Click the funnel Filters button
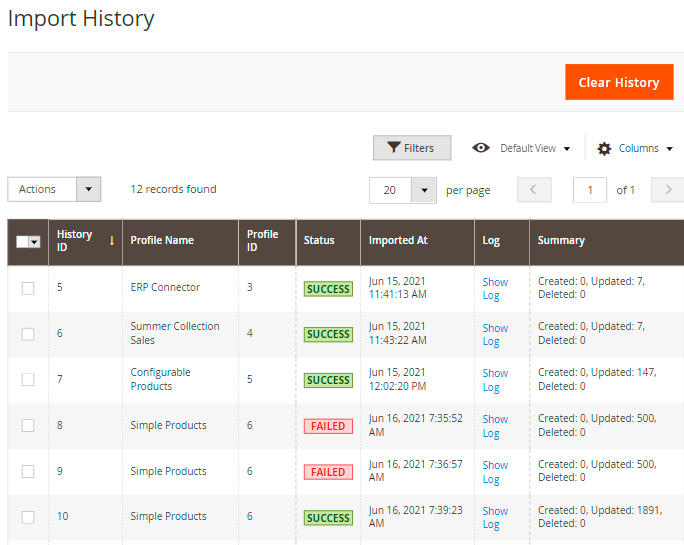 [411, 148]
